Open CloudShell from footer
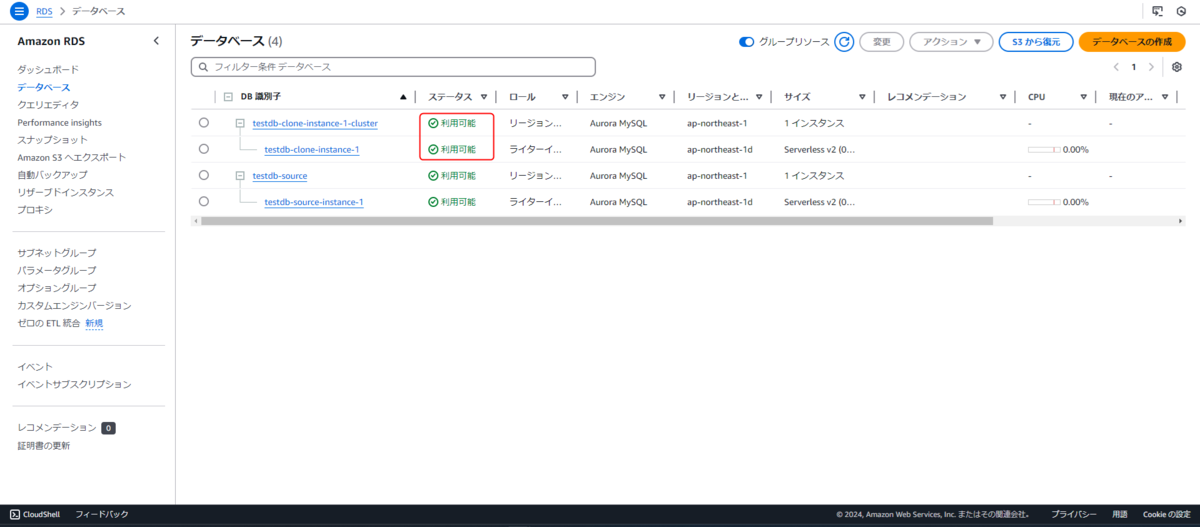This screenshot has height=527, width=1200. [35, 514]
